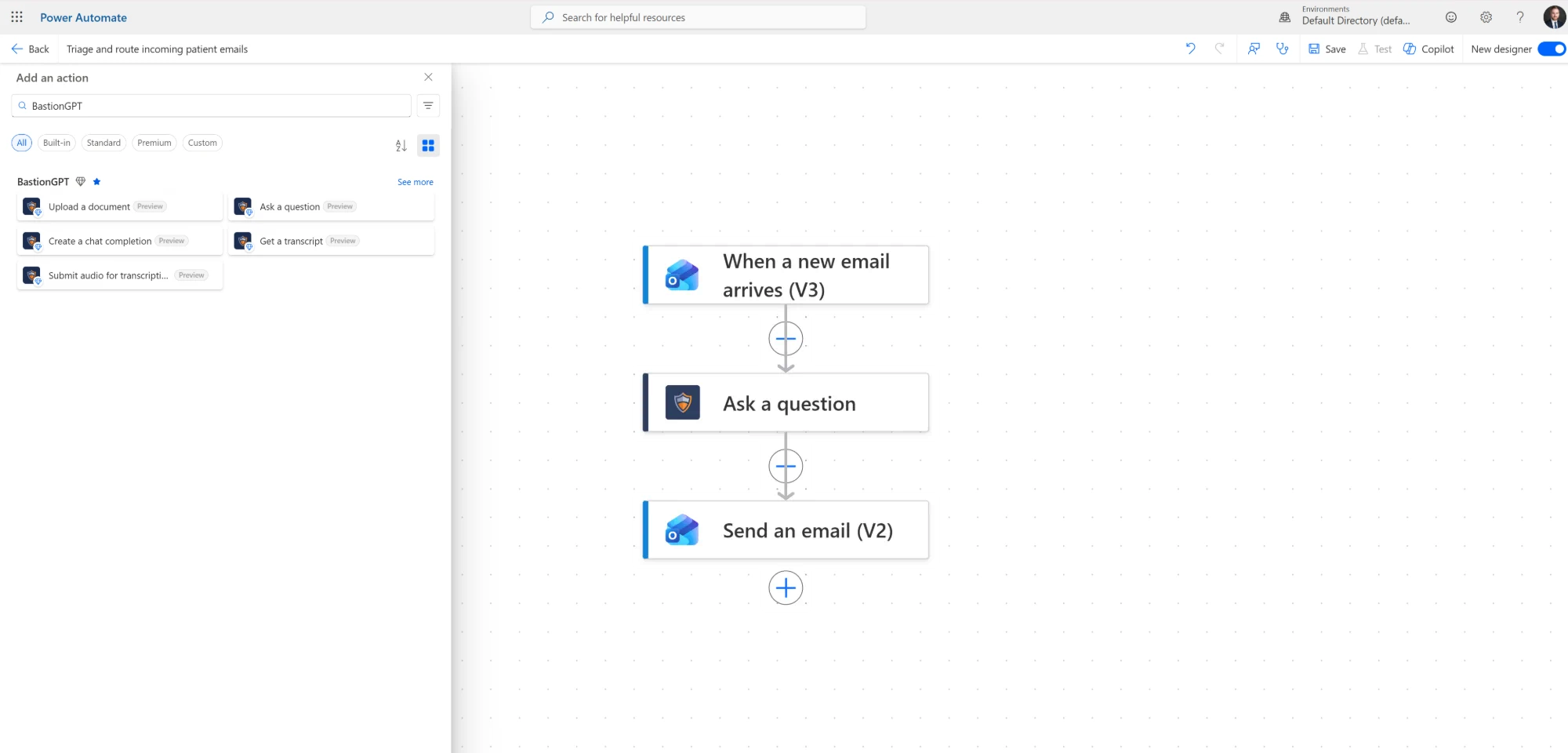Click the BastionGPT action search field

tap(211, 106)
